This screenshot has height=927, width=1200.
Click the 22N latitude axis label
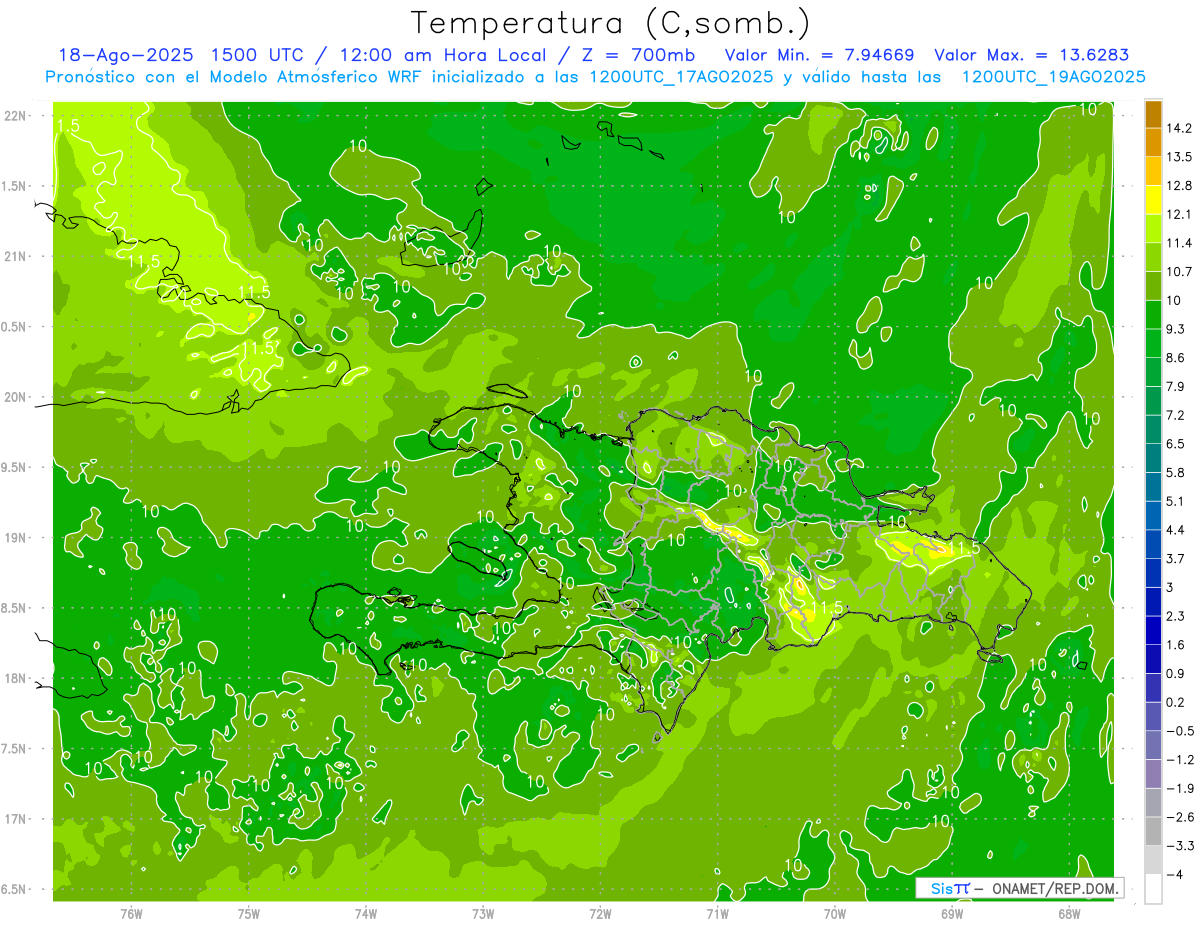[x=15, y=116]
